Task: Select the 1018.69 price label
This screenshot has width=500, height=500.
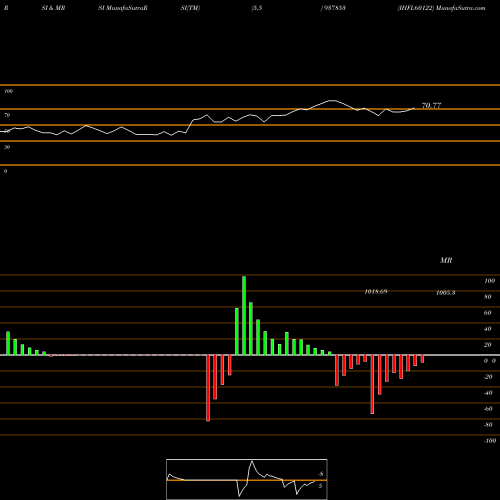Action: point(376,292)
